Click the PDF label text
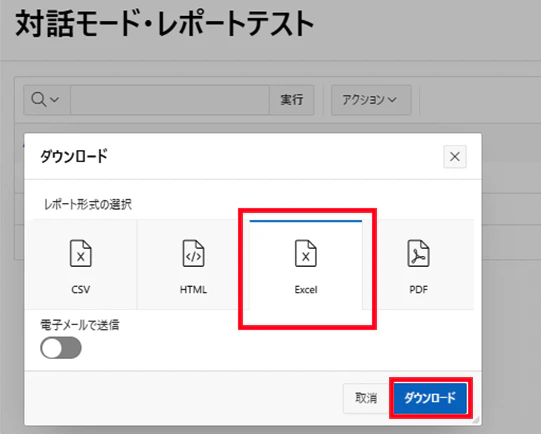541x434 pixels. click(419, 289)
